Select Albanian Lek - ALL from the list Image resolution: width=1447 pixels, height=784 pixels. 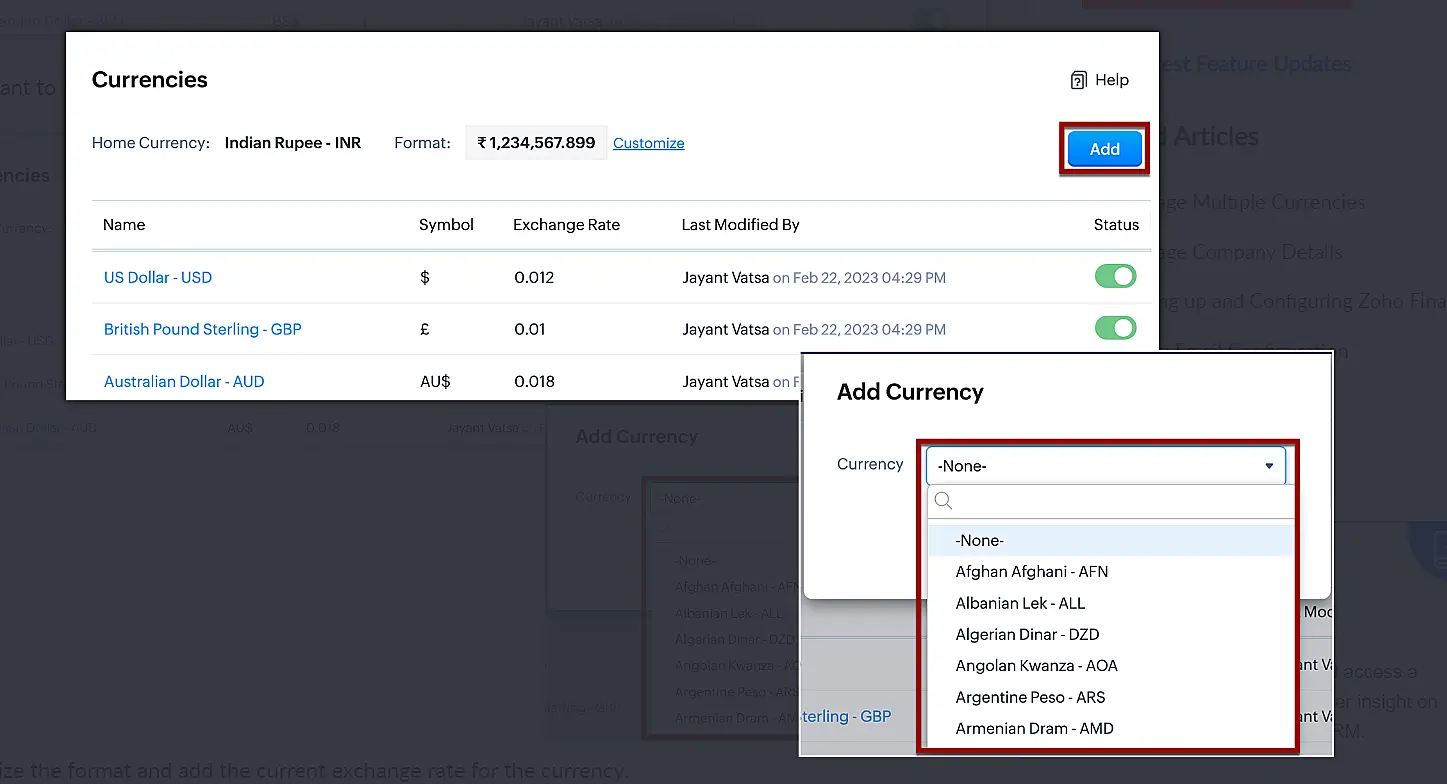tap(1019, 603)
